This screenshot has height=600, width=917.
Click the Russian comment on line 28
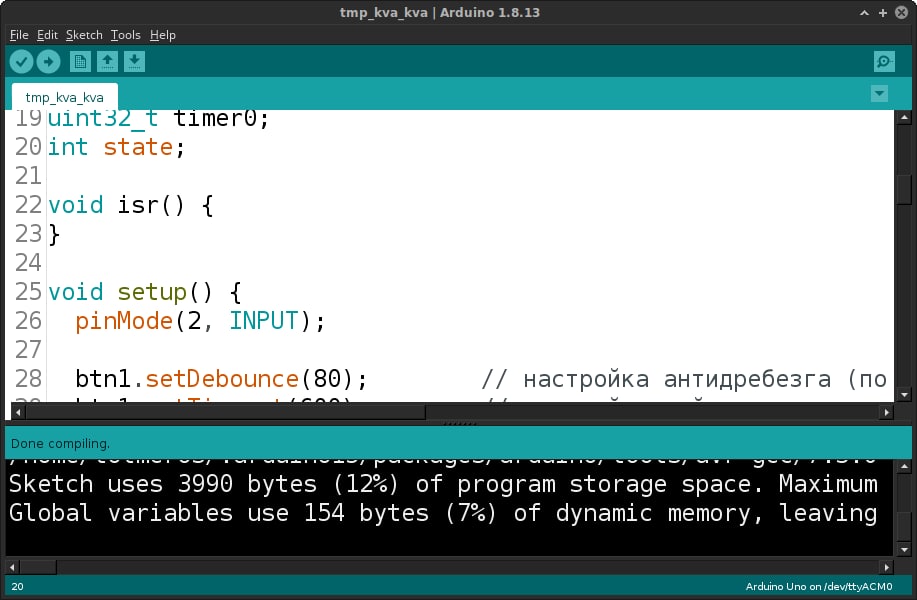[684, 379]
